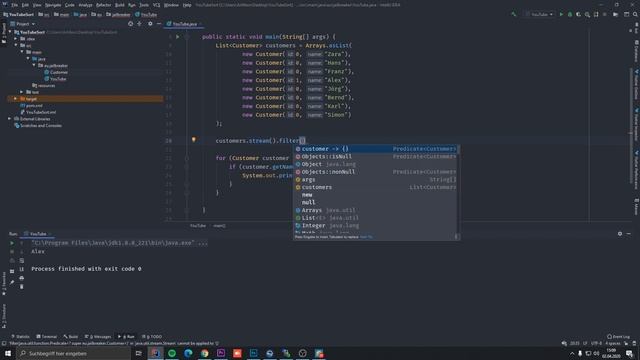Screen dimensions: 640x360
Task: Open the YouTube run configuration dropdown
Action: coord(540,14)
